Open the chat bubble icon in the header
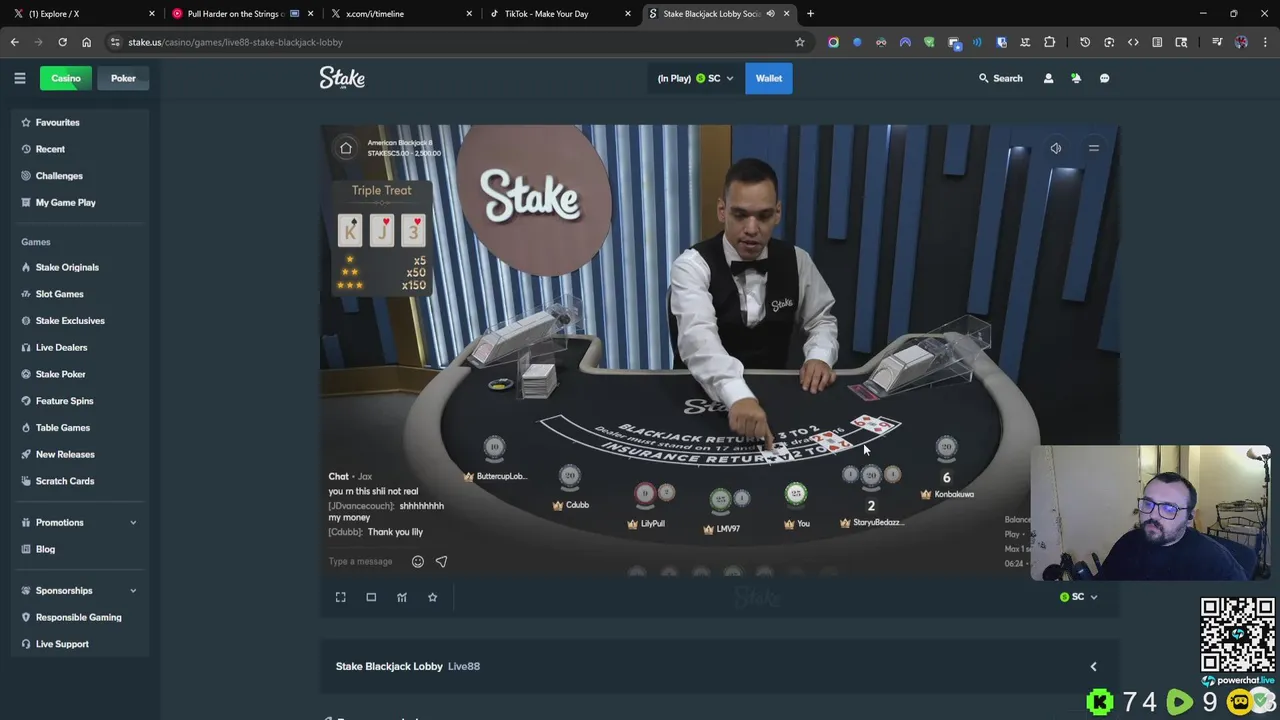1280x720 pixels. [x=1104, y=78]
